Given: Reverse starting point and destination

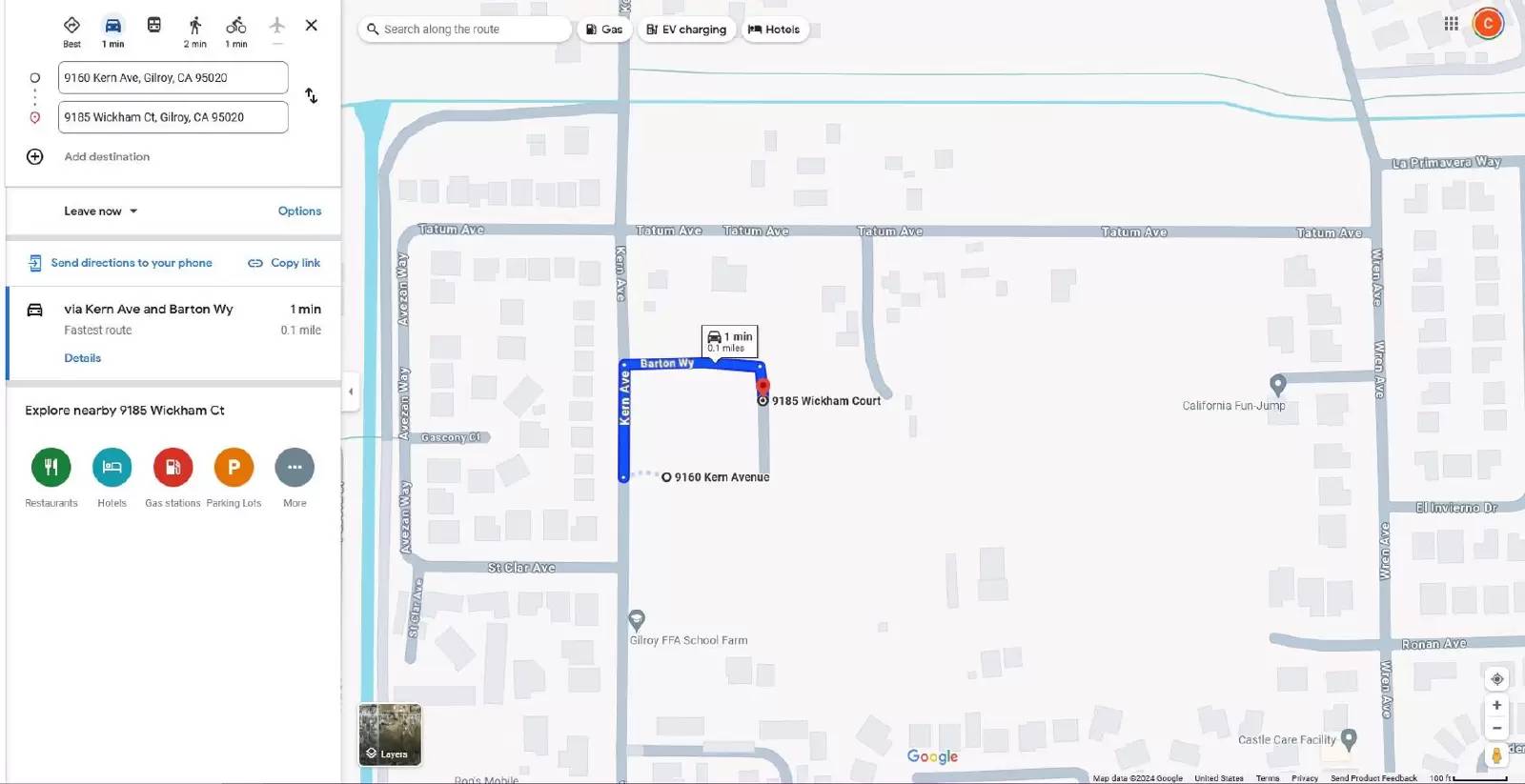Looking at the screenshot, I should click(x=312, y=96).
